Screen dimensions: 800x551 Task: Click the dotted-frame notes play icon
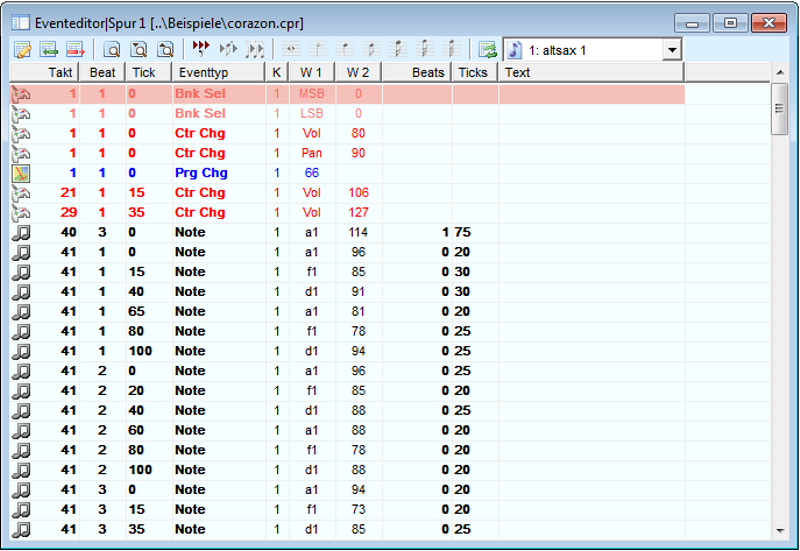click(x=255, y=49)
